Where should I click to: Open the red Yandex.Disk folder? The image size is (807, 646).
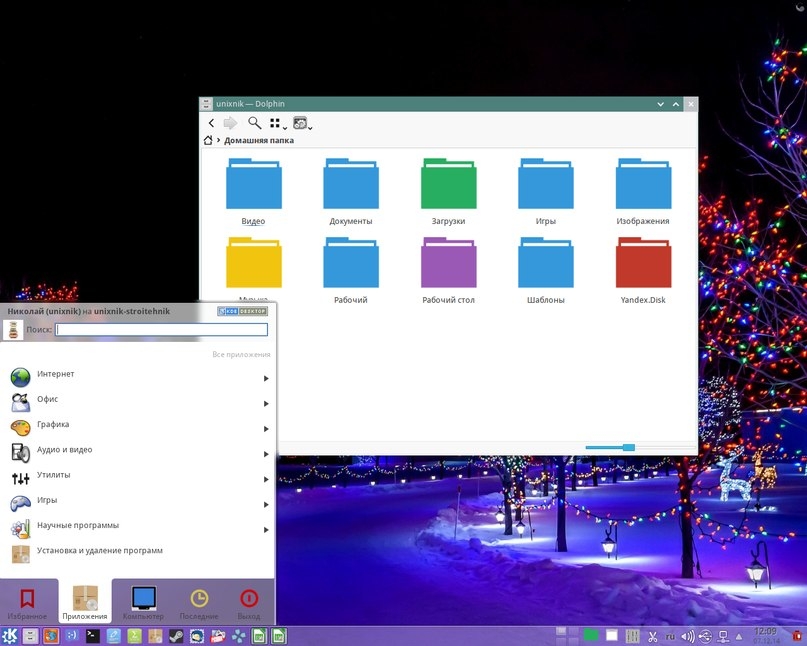tap(643, 263)
